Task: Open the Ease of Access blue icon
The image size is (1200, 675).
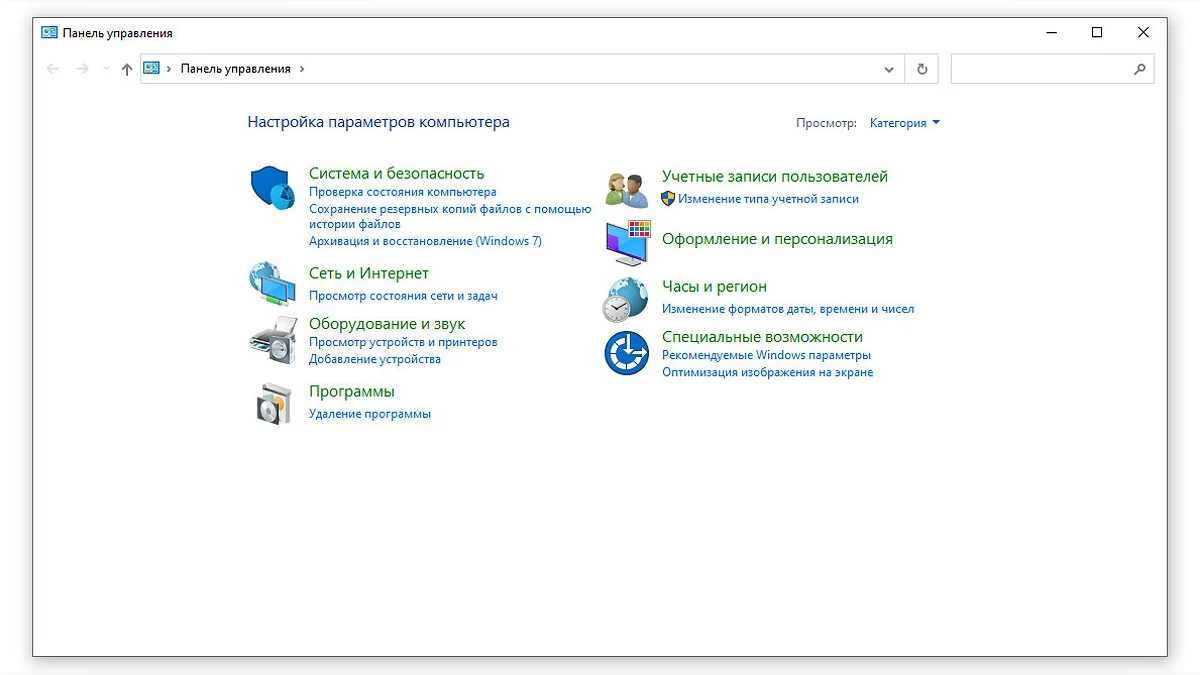Action: pyautogui.click(x=627, y=353)
